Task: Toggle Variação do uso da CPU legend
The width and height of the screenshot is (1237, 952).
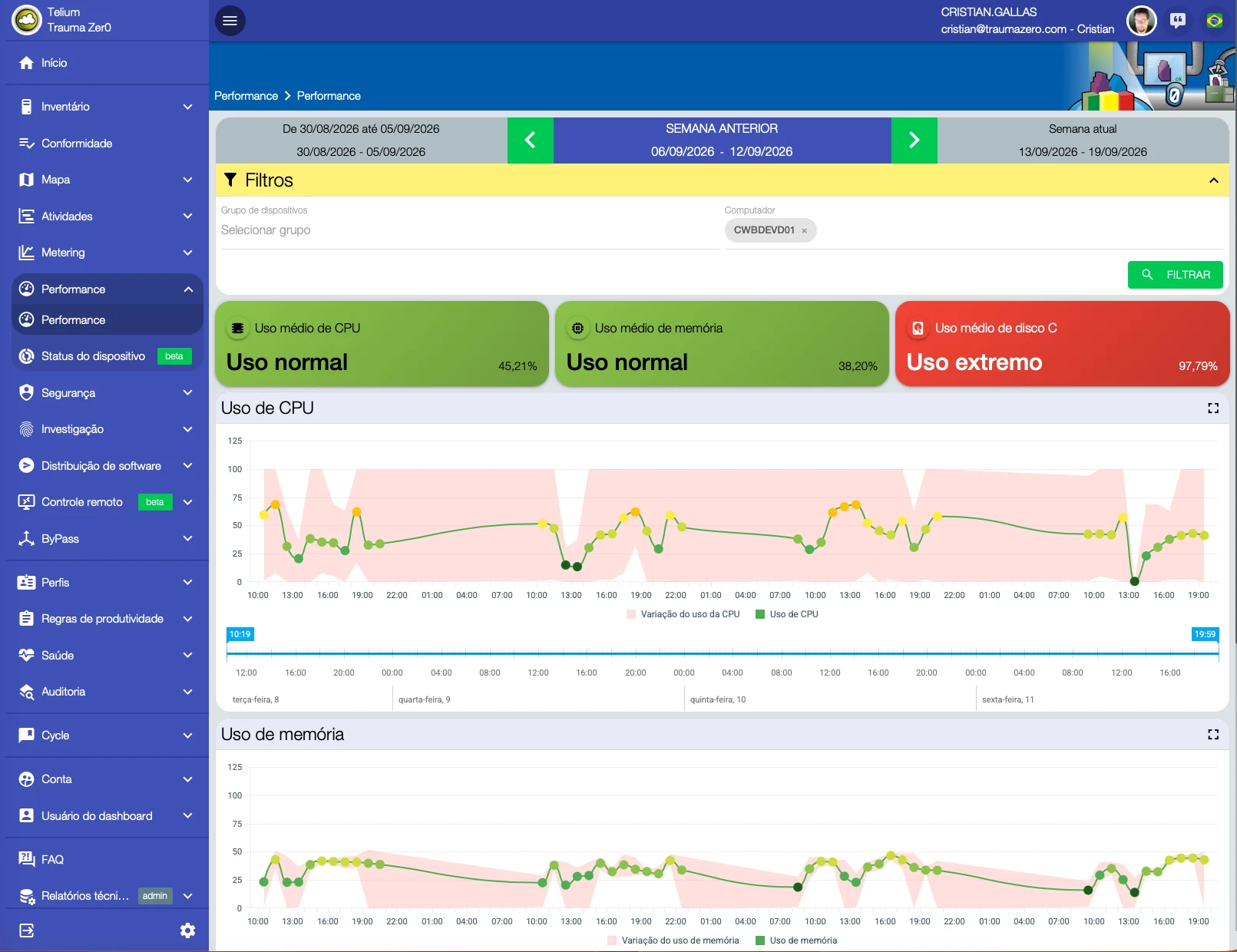Action: coord(683,614)
